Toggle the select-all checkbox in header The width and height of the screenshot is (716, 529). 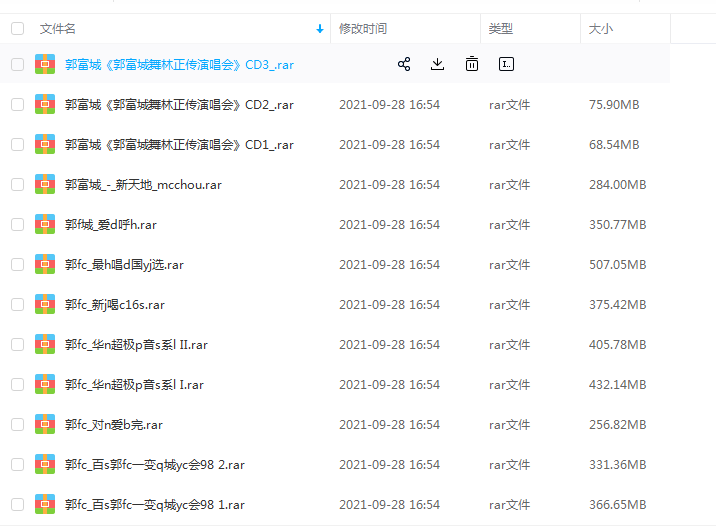(17, 29)
